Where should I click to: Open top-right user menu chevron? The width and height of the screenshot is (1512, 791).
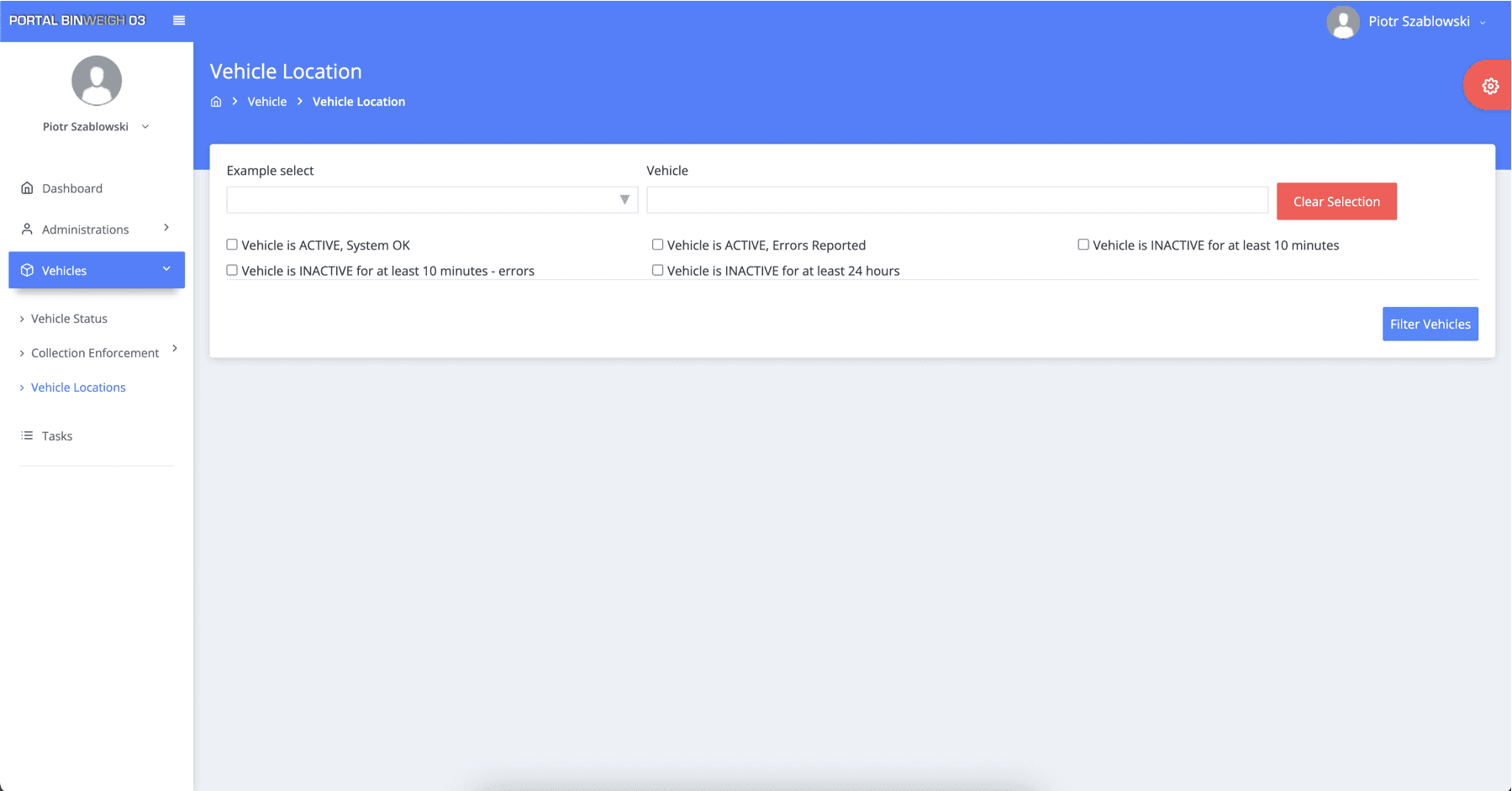coord(1483,23)
